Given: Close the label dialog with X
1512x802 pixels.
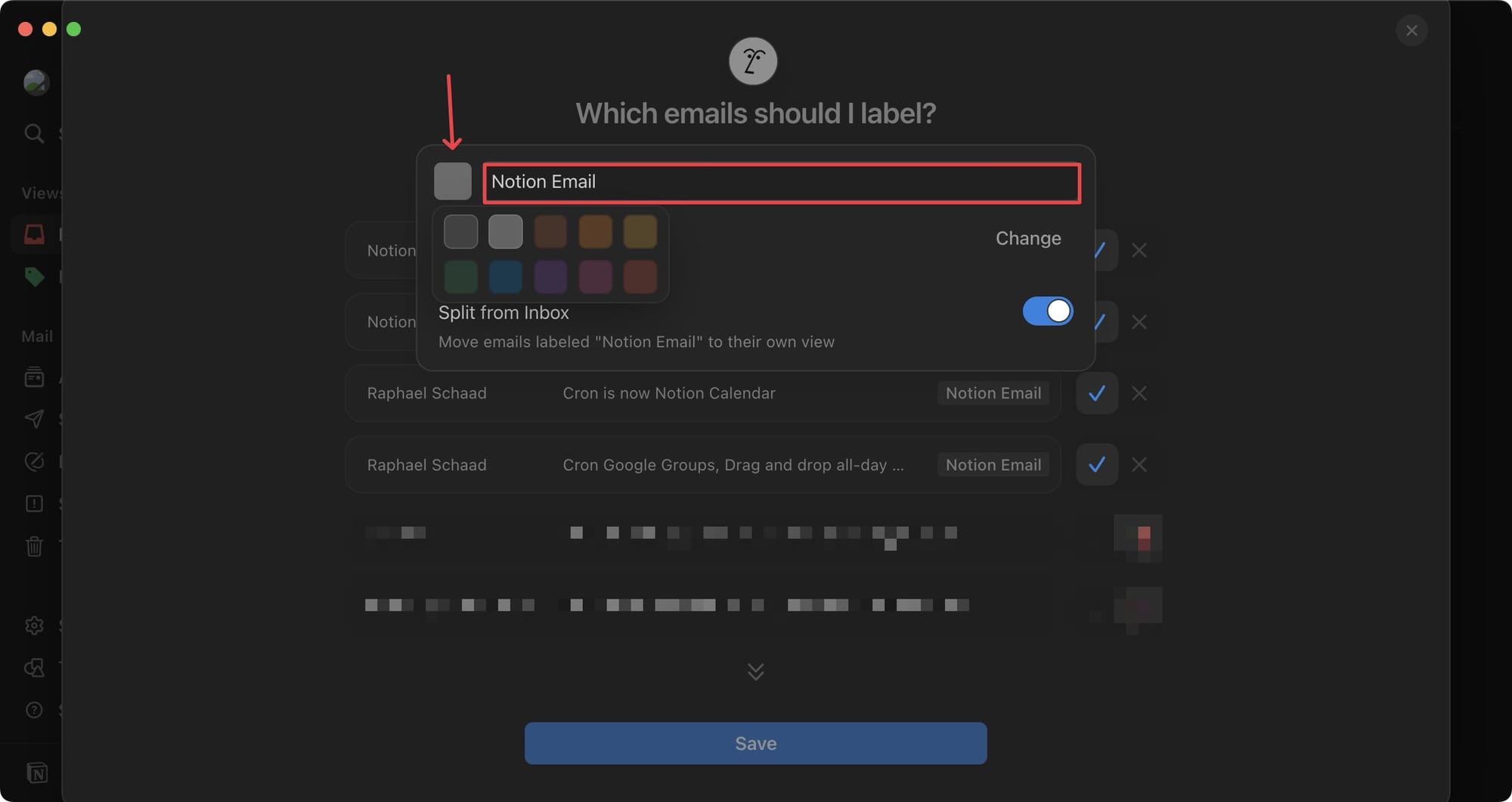Looking at the screenshot, I should click(1411, 30).
